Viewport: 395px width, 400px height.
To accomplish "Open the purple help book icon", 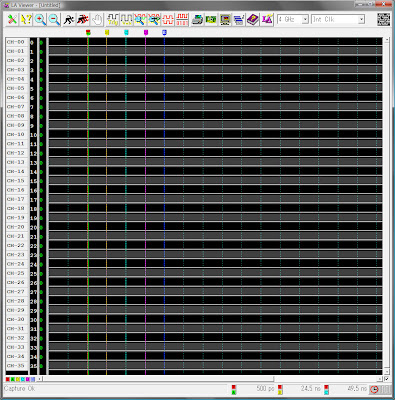I will (x=253, y=20).
